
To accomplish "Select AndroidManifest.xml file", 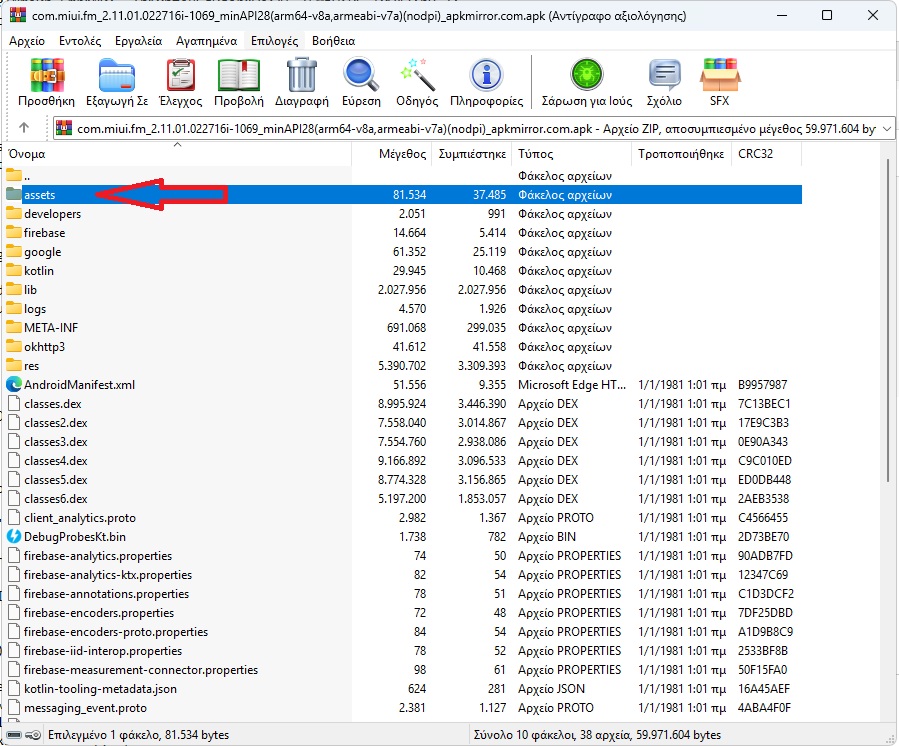I will 79,385.
